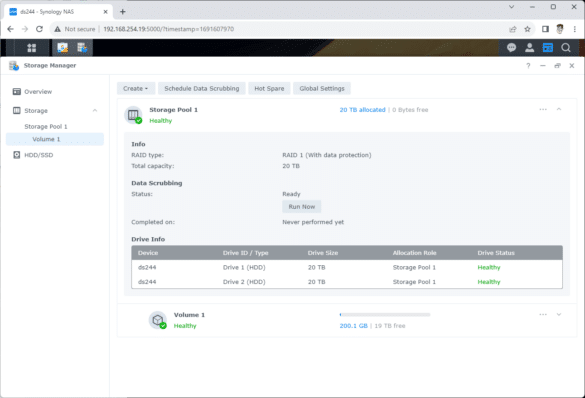The image size is (585, 398).
Task: Click the browser address bar URL
Action: click(169, 29)
